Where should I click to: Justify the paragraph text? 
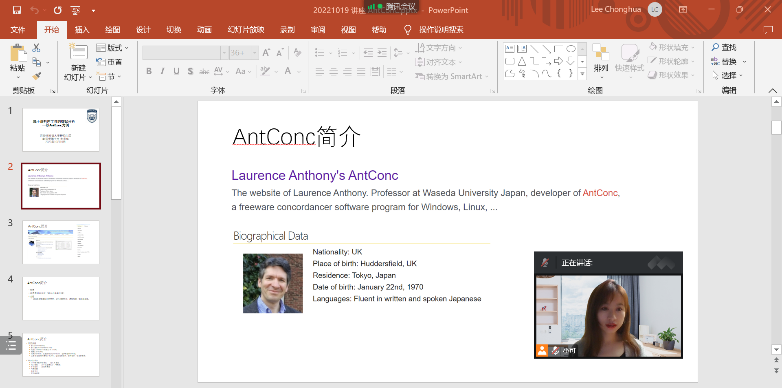[362, 71]
